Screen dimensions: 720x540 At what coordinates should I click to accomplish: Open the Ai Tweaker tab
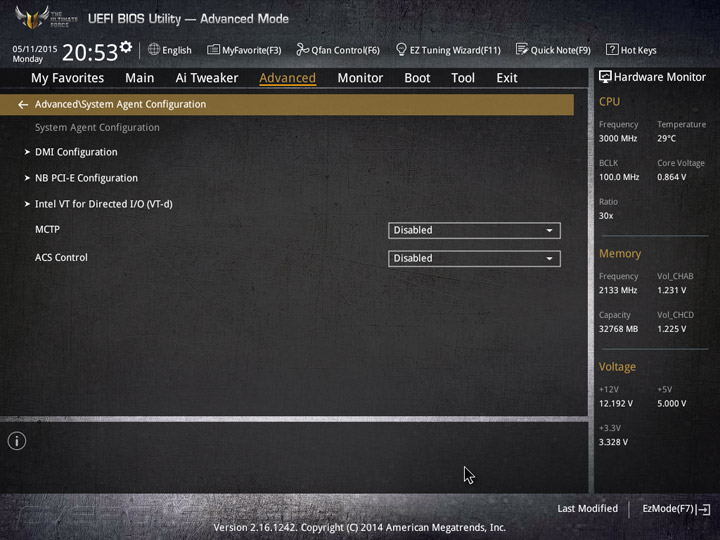tap(207, 78)
